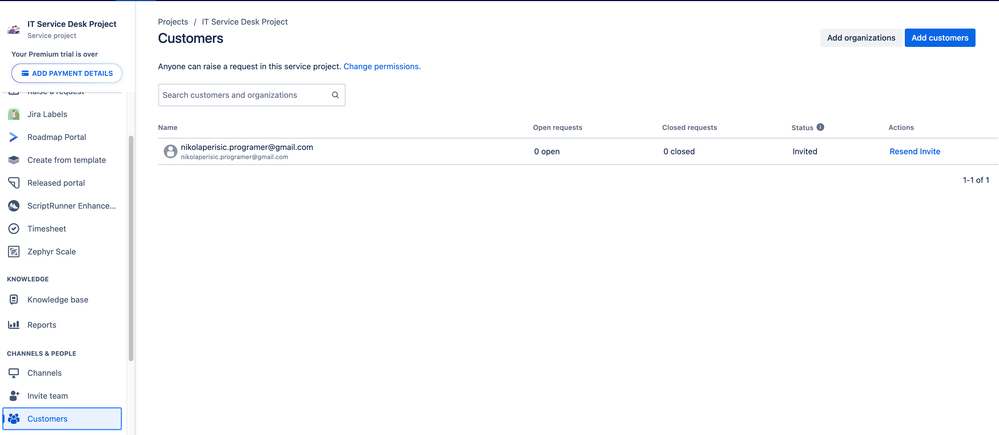Click the Add organizations button
The height and width of the screenshot is (435, 999).
(861, 38)
